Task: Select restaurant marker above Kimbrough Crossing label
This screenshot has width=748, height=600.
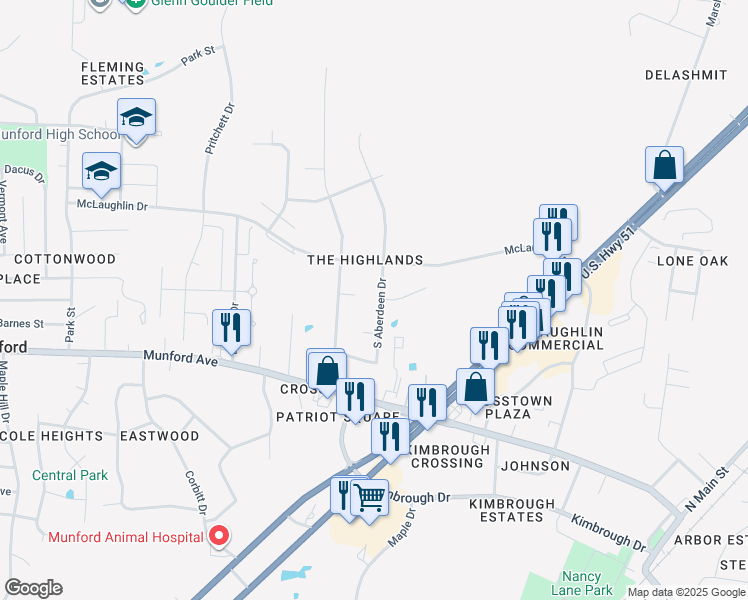Action: pos(390,441)
